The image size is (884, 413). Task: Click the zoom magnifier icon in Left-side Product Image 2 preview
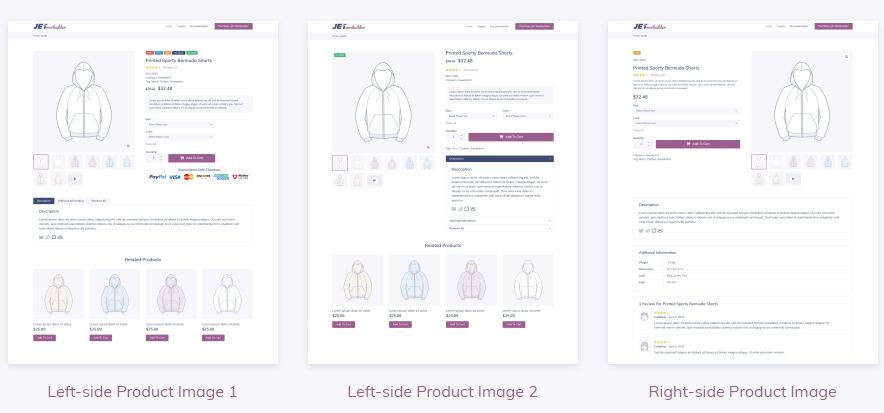(428, 148)
